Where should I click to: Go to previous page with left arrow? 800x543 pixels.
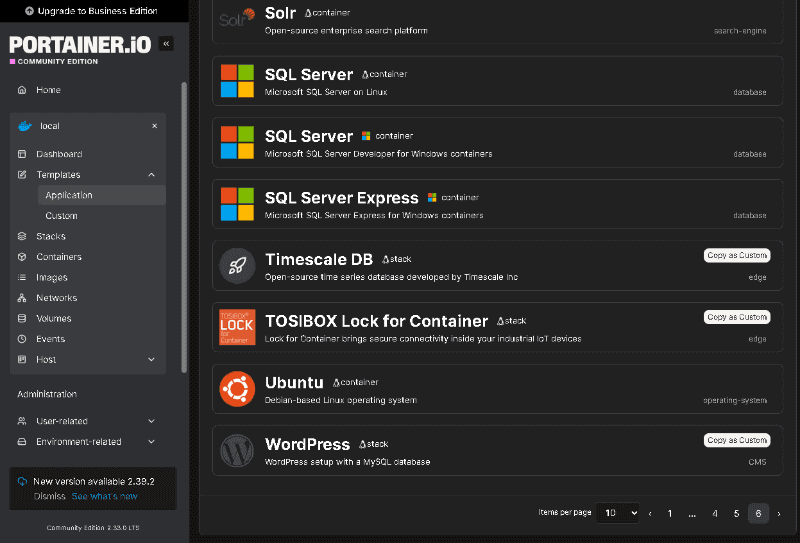650,514
